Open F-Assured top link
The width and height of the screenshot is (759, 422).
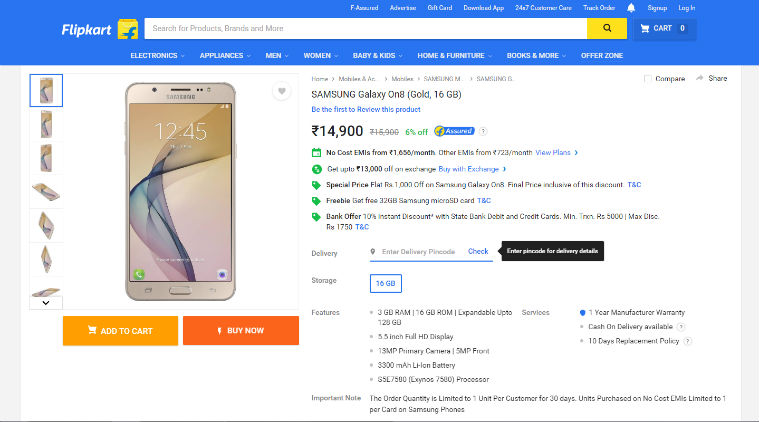tap(364, 8)
